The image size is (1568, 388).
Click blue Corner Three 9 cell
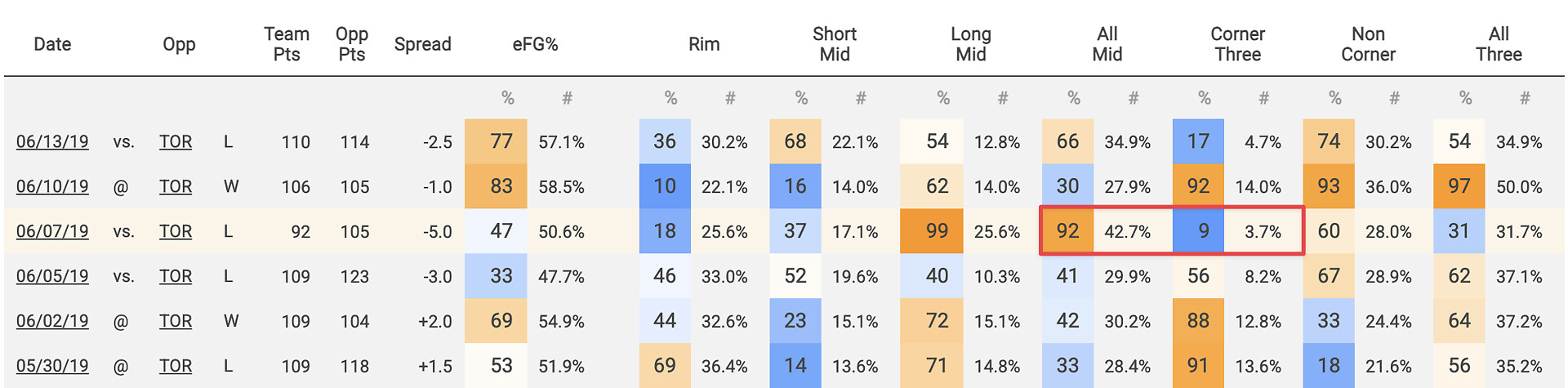point(1198,232)
